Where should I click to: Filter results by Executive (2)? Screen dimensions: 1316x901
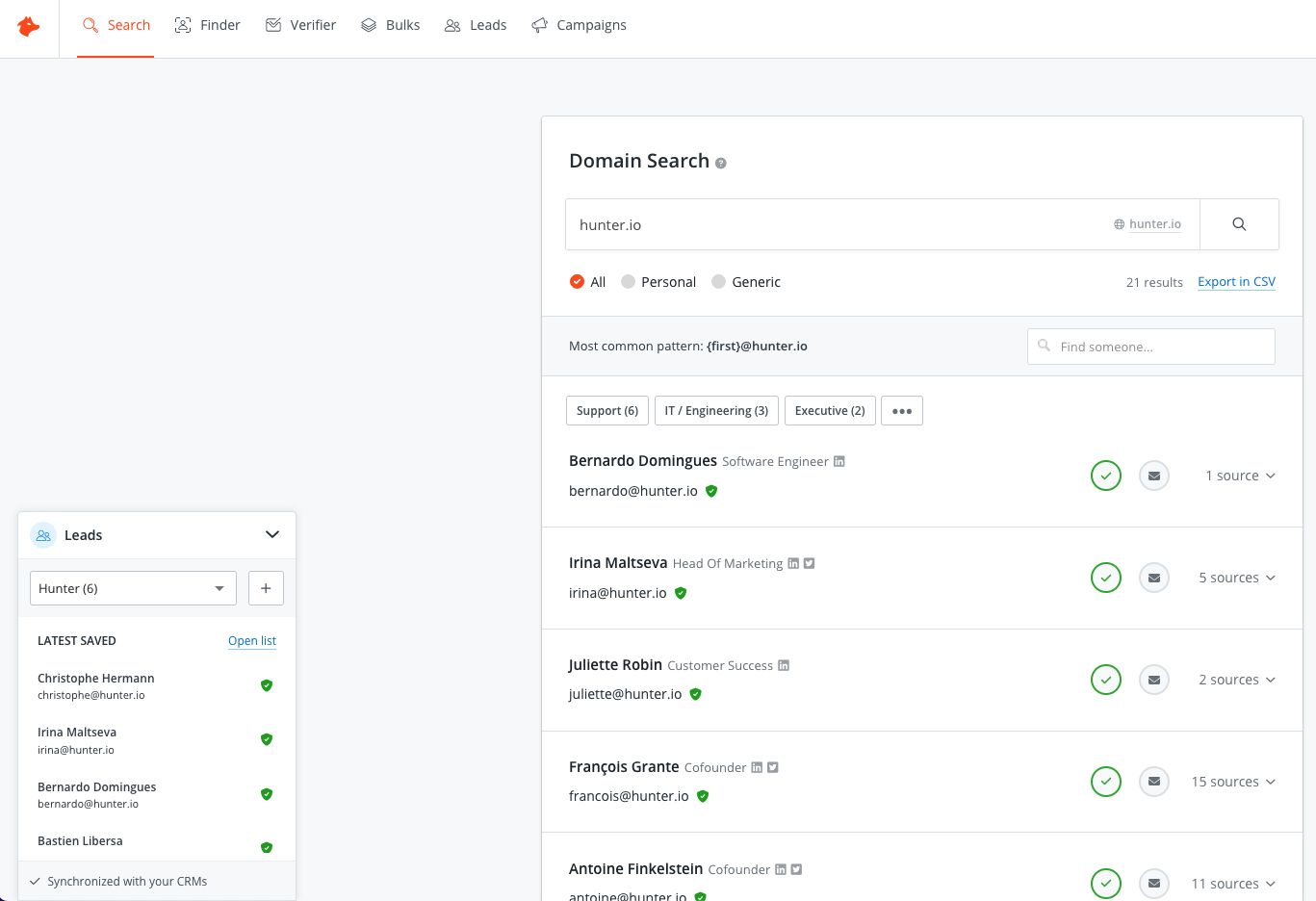coord(830,411)
